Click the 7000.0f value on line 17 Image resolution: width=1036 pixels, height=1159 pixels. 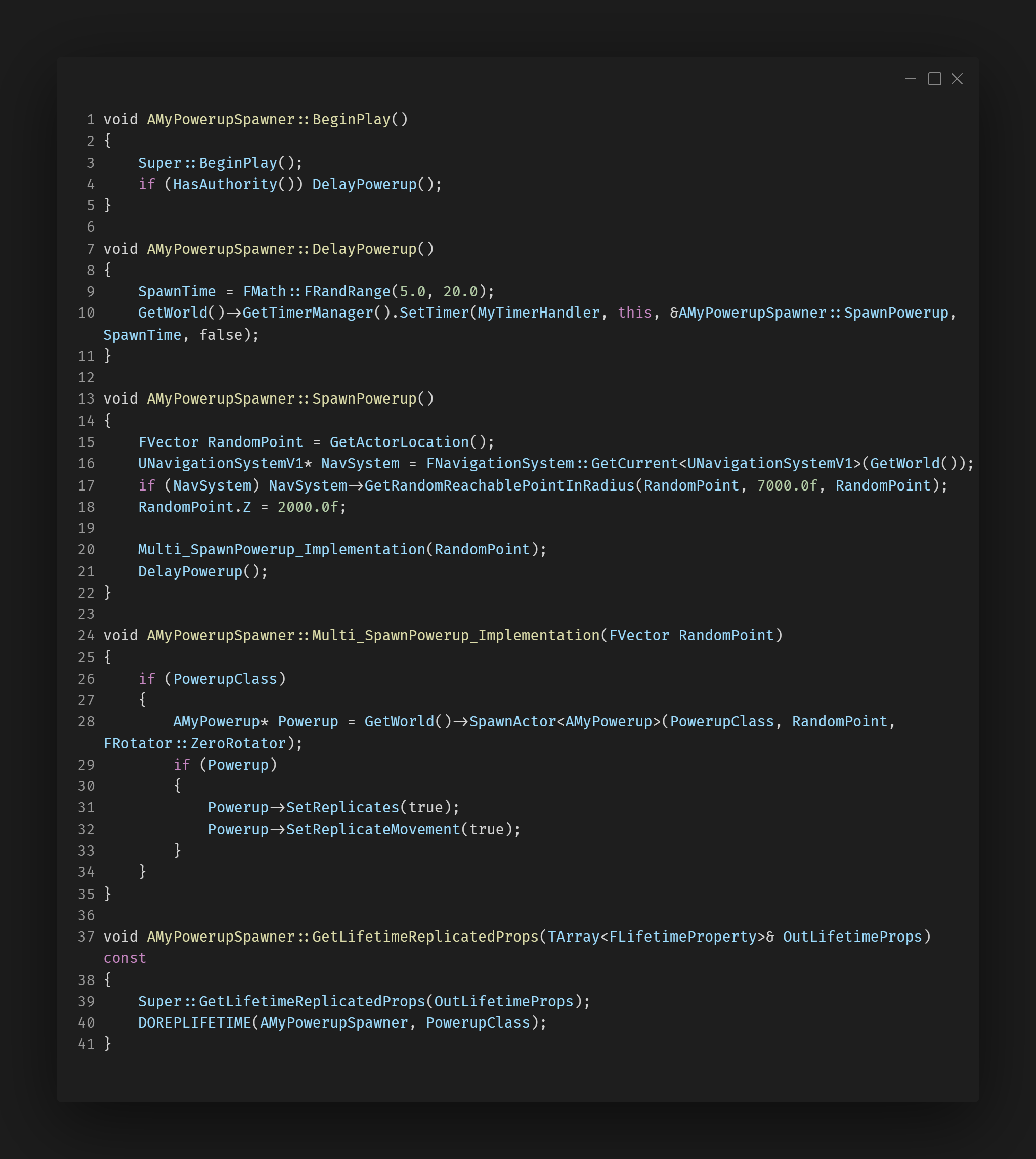tap(787, 486)
